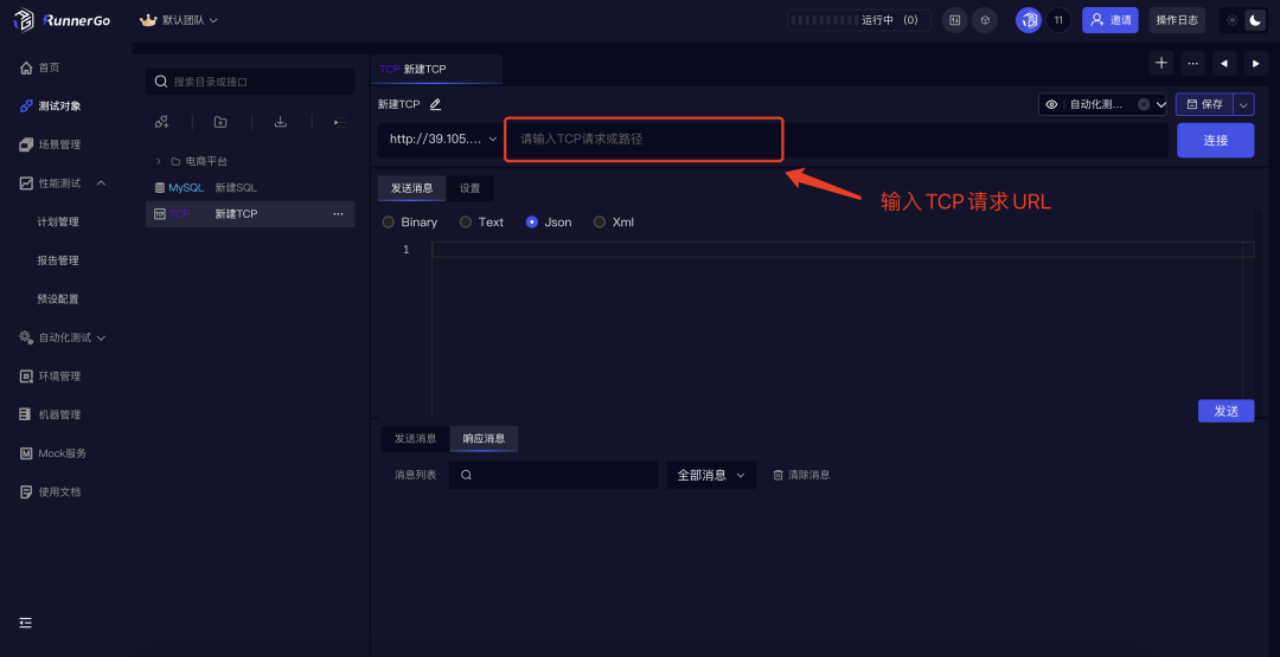This screenshot has width=1280, height=657.
Task: Open 环境管理 in the sidebar
Action: (60, 377)
